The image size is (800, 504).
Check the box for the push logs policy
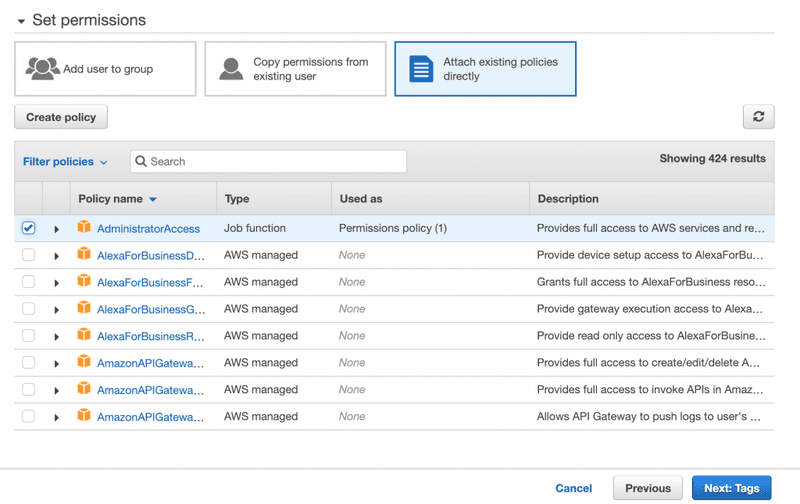click(29, 416)
